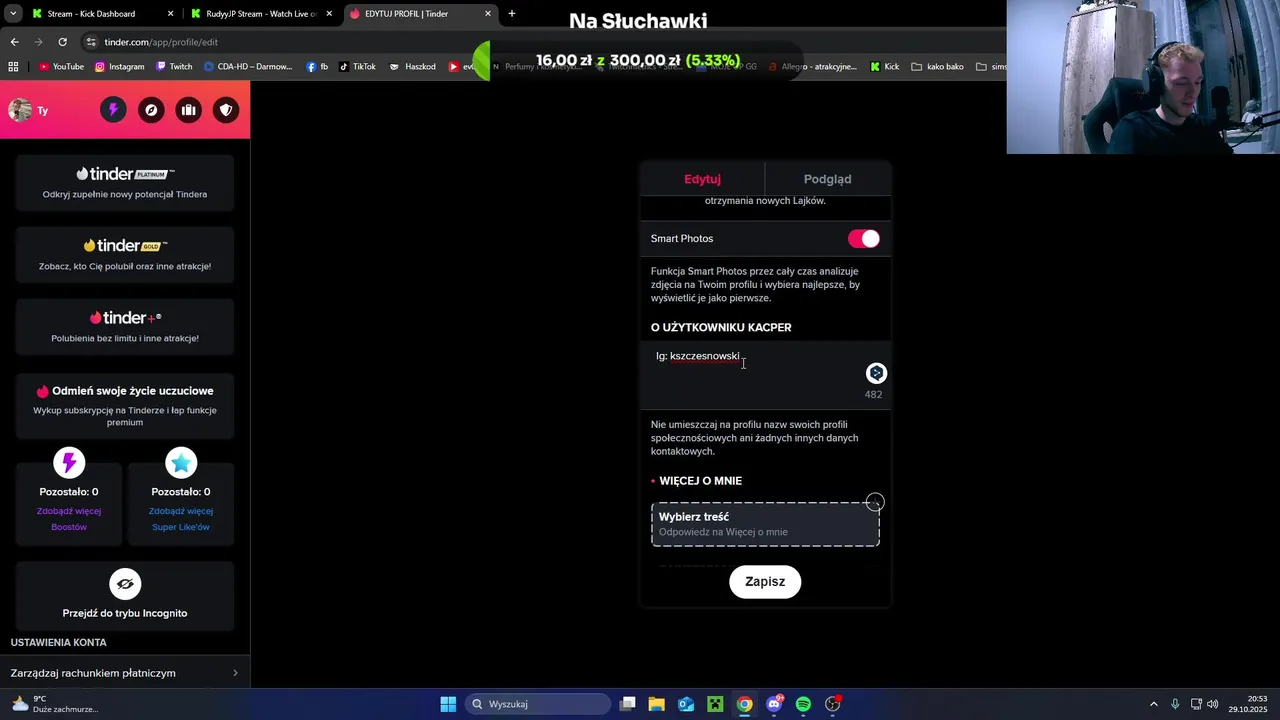The width and height of the screenshot is (1280, 720).
Task: Open the weather widget on taskbar
Action: tap(54, 704)
